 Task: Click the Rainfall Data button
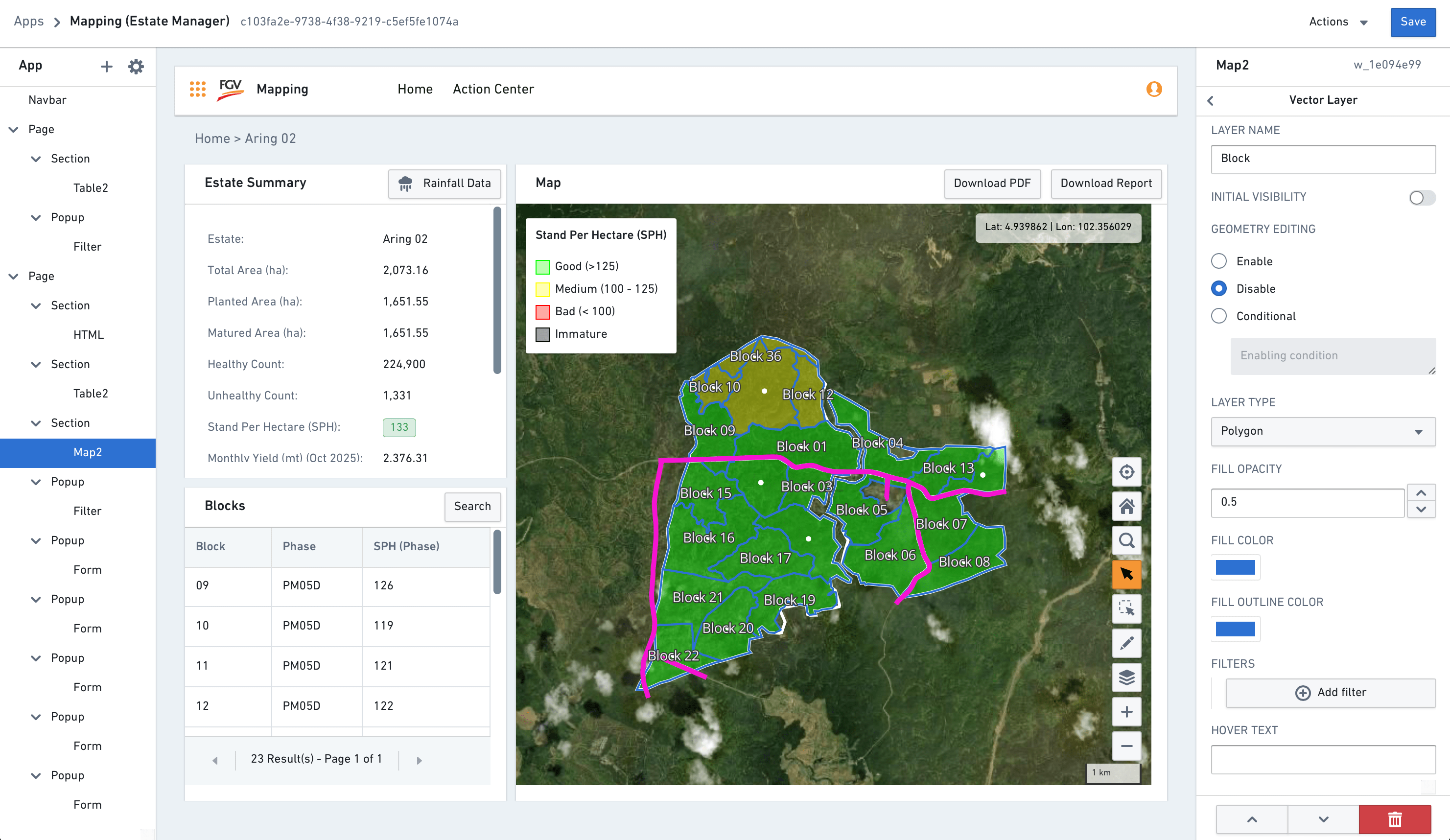(x=444, y=183)
